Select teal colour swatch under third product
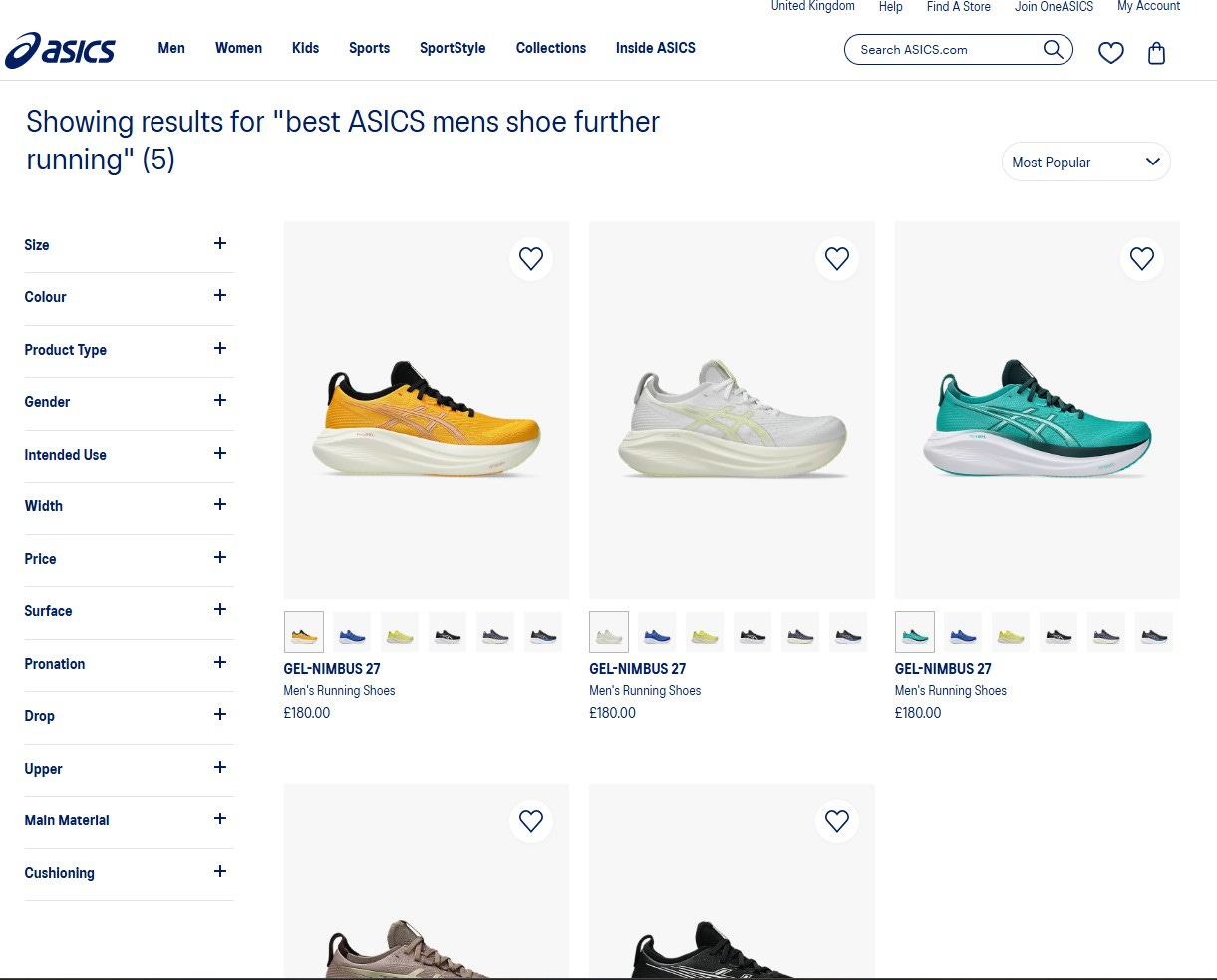Screen dimensions: 1217x980 [x=915, y=632]
